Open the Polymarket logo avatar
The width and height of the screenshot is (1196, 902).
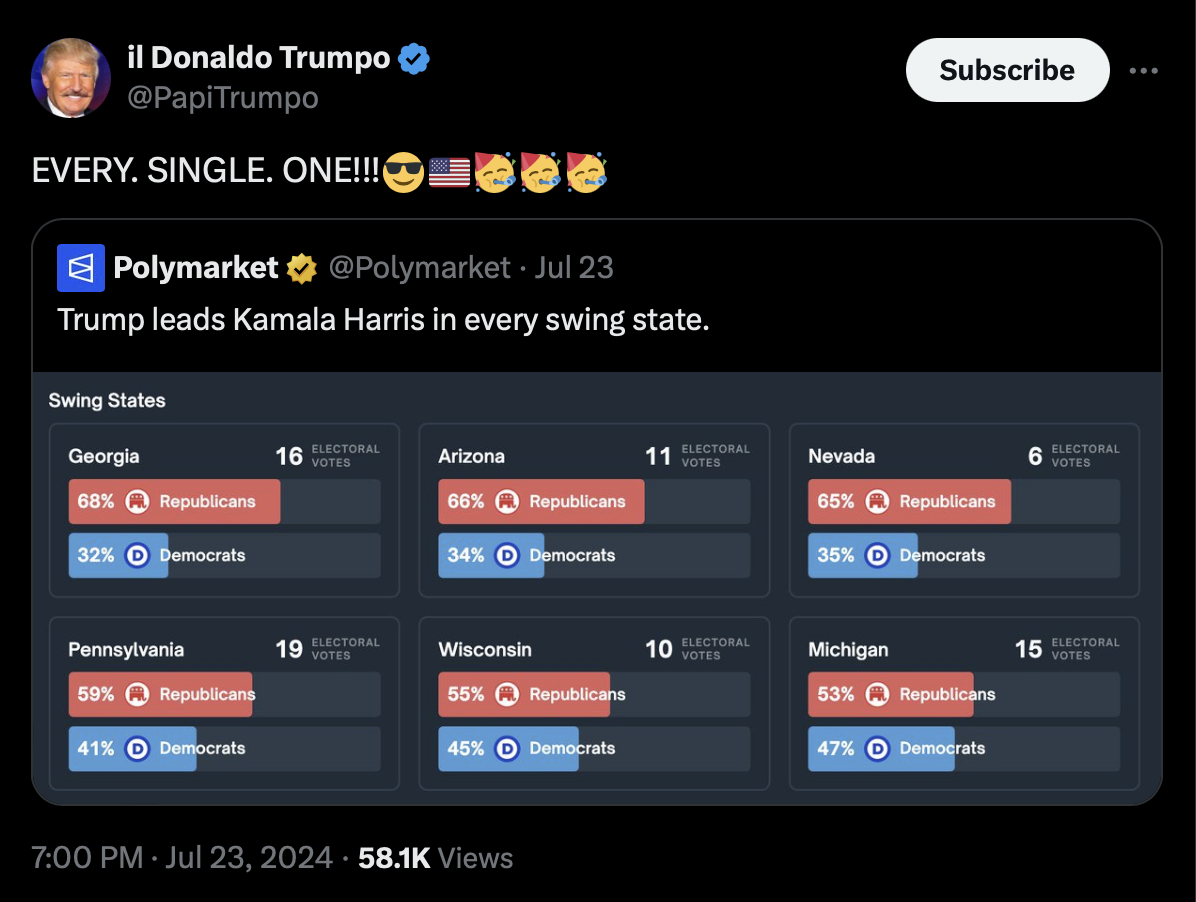click(x=81, y=268)
